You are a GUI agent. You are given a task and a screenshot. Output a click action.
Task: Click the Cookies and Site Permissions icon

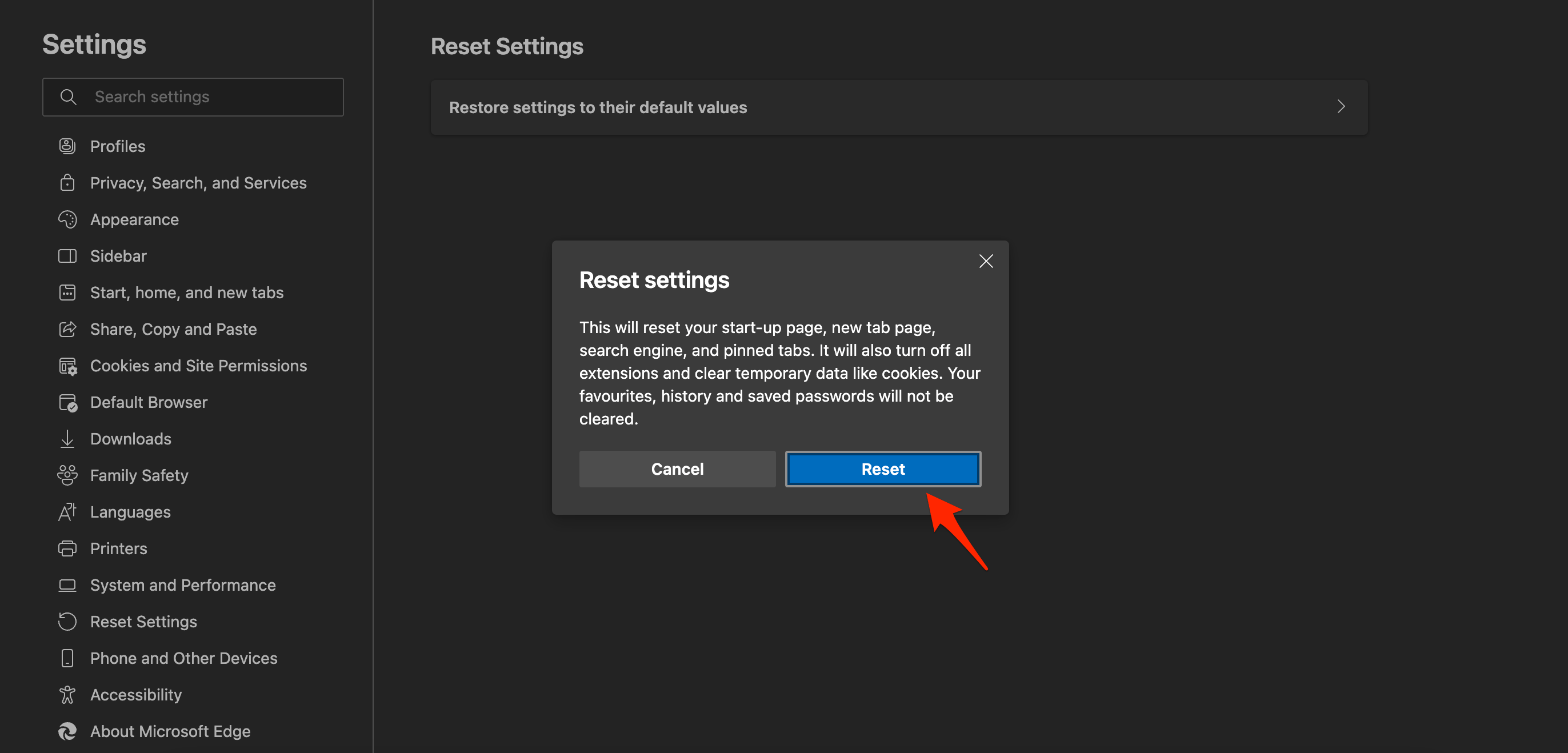(x=67, y=366)
